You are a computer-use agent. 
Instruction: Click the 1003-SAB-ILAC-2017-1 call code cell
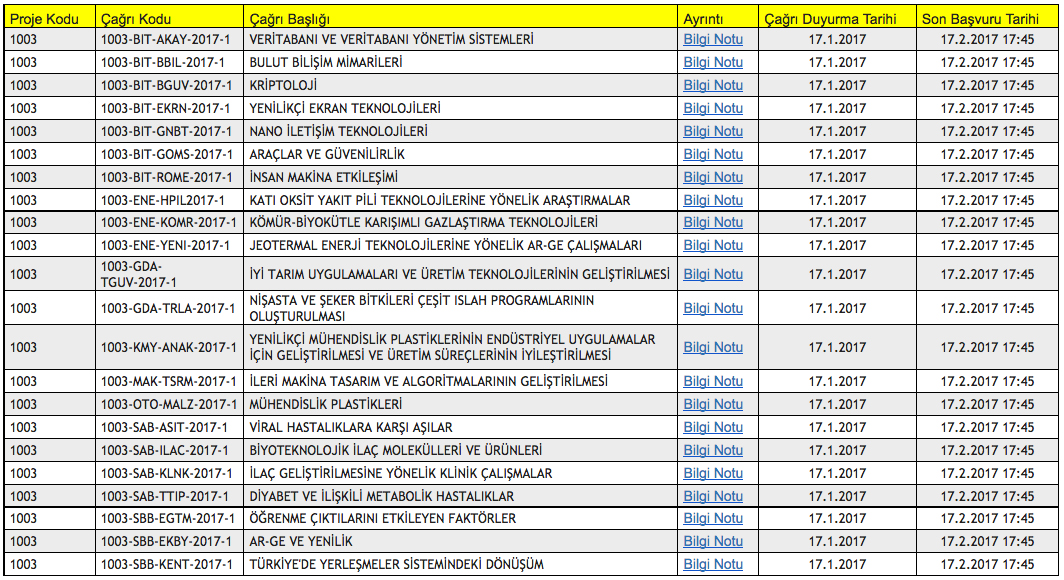165,450
